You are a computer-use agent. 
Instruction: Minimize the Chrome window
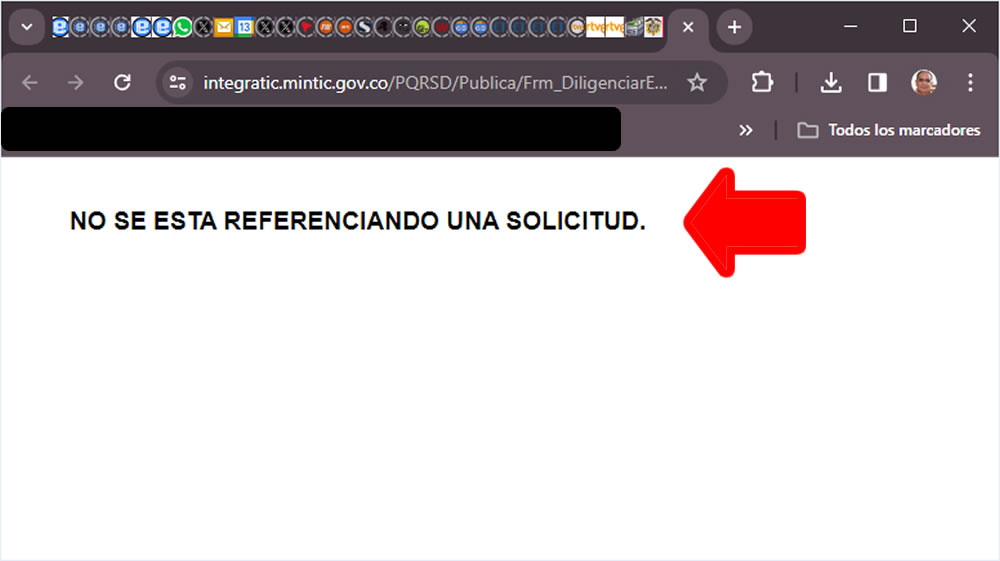coord(850,26)
